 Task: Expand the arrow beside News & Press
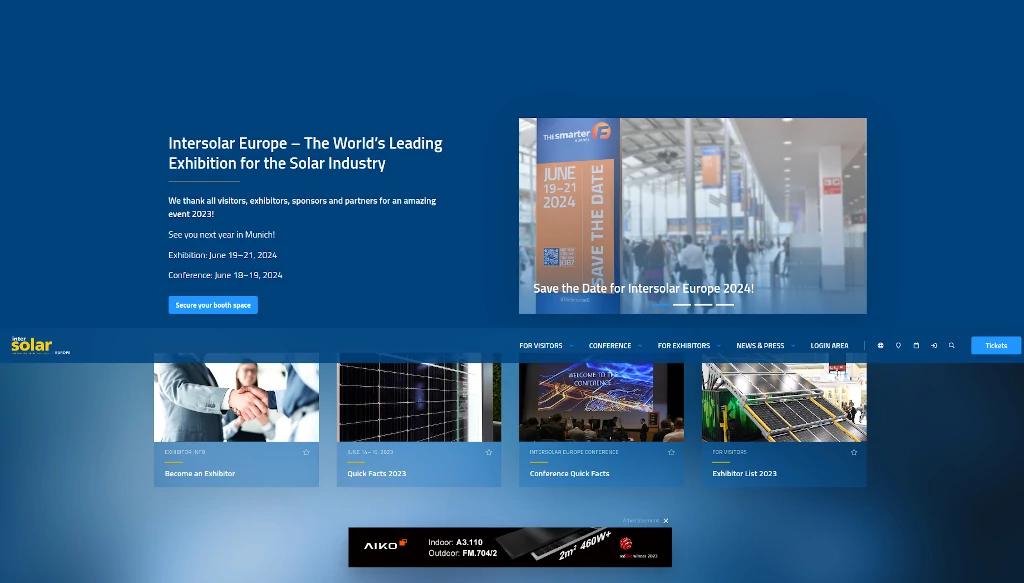coord(793,346)
